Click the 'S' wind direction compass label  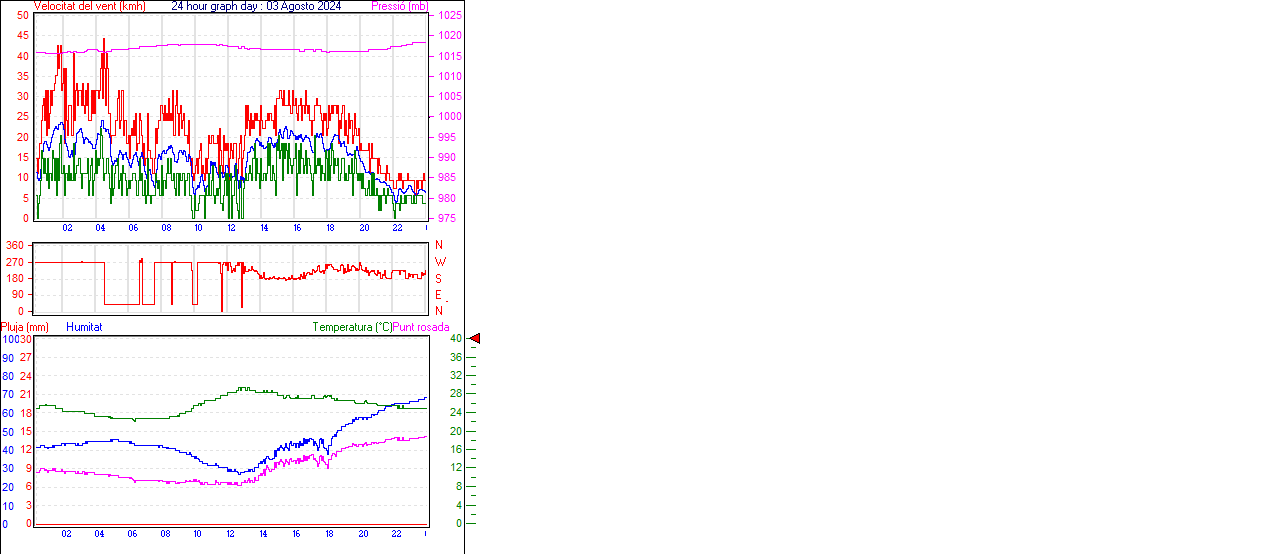tap(438, 278)
